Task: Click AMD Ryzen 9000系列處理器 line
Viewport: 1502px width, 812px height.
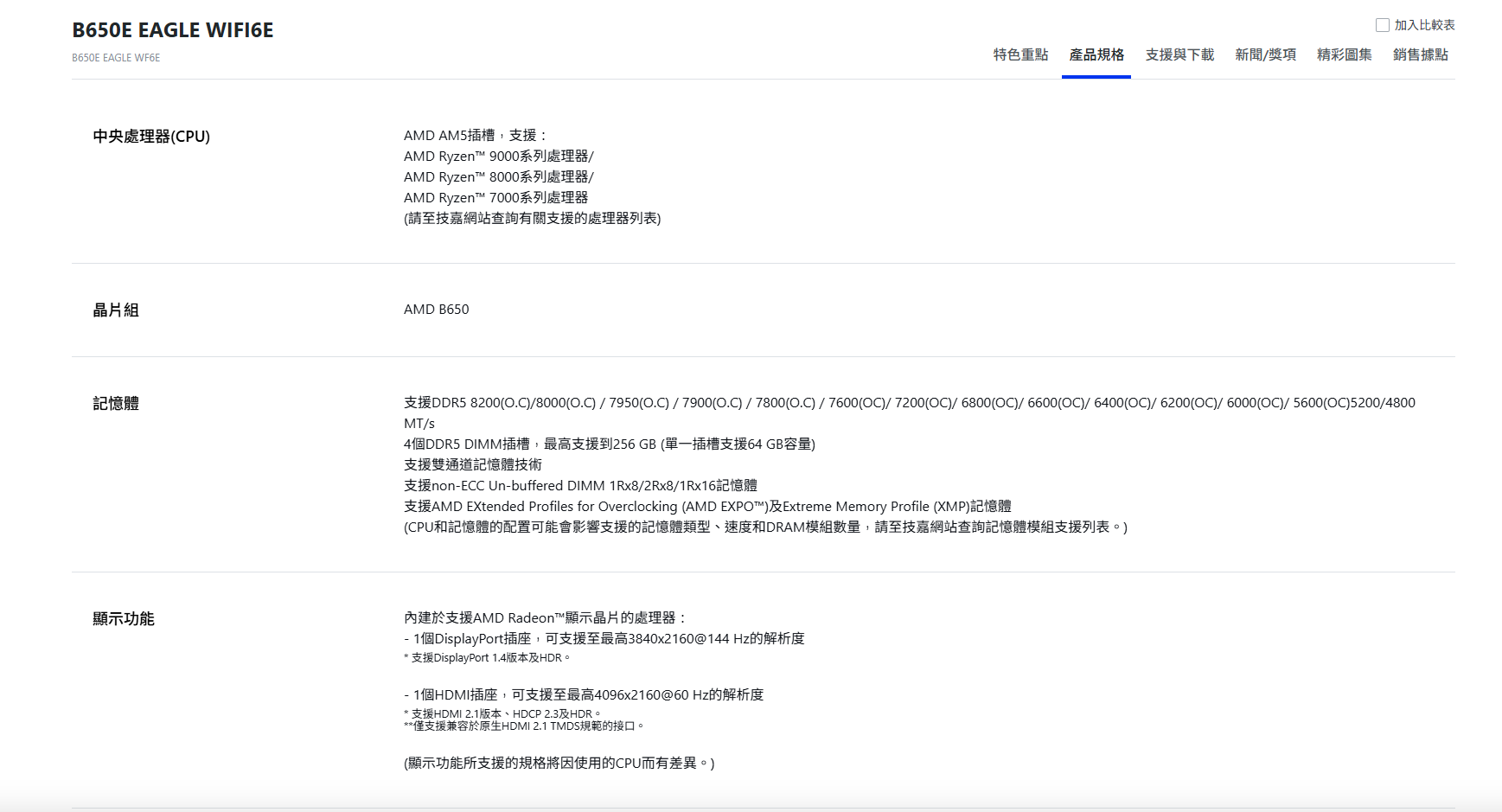Action: [499, 157]
